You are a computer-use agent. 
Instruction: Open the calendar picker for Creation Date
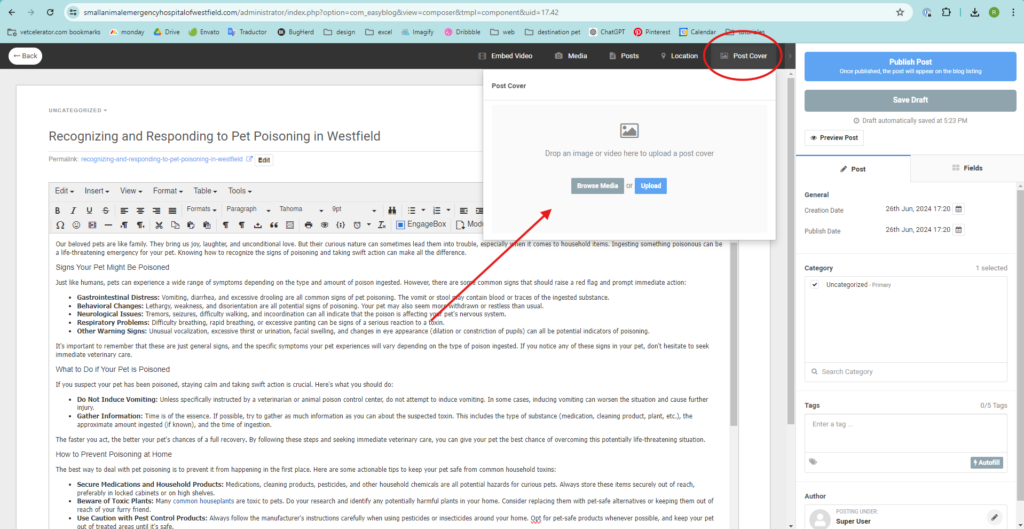958,210
